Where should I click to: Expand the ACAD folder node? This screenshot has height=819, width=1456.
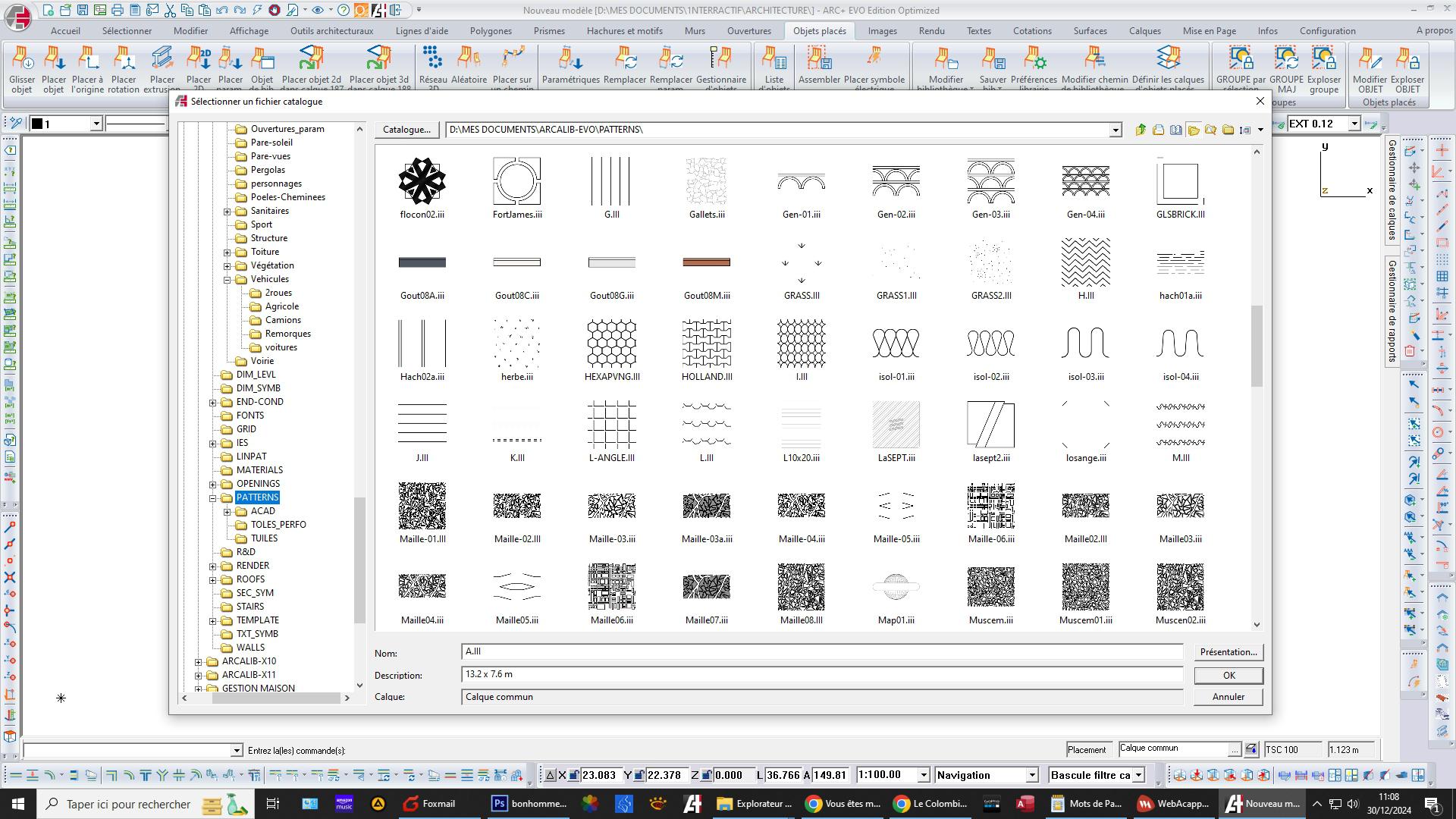[227, 512]
